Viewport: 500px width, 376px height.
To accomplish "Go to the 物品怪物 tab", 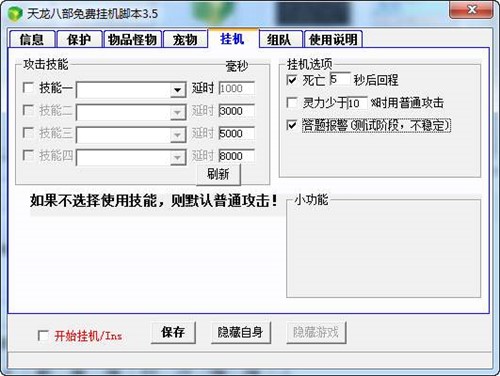I will point(133,40).
